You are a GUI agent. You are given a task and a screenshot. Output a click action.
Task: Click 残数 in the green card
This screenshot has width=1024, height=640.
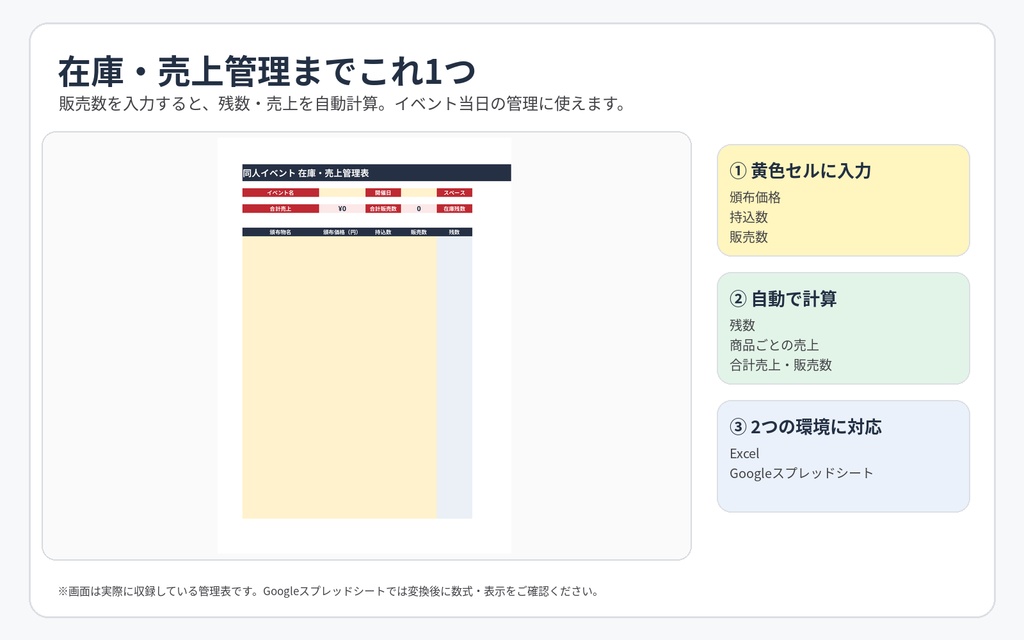pyautogui.click(x=743, y=325)
